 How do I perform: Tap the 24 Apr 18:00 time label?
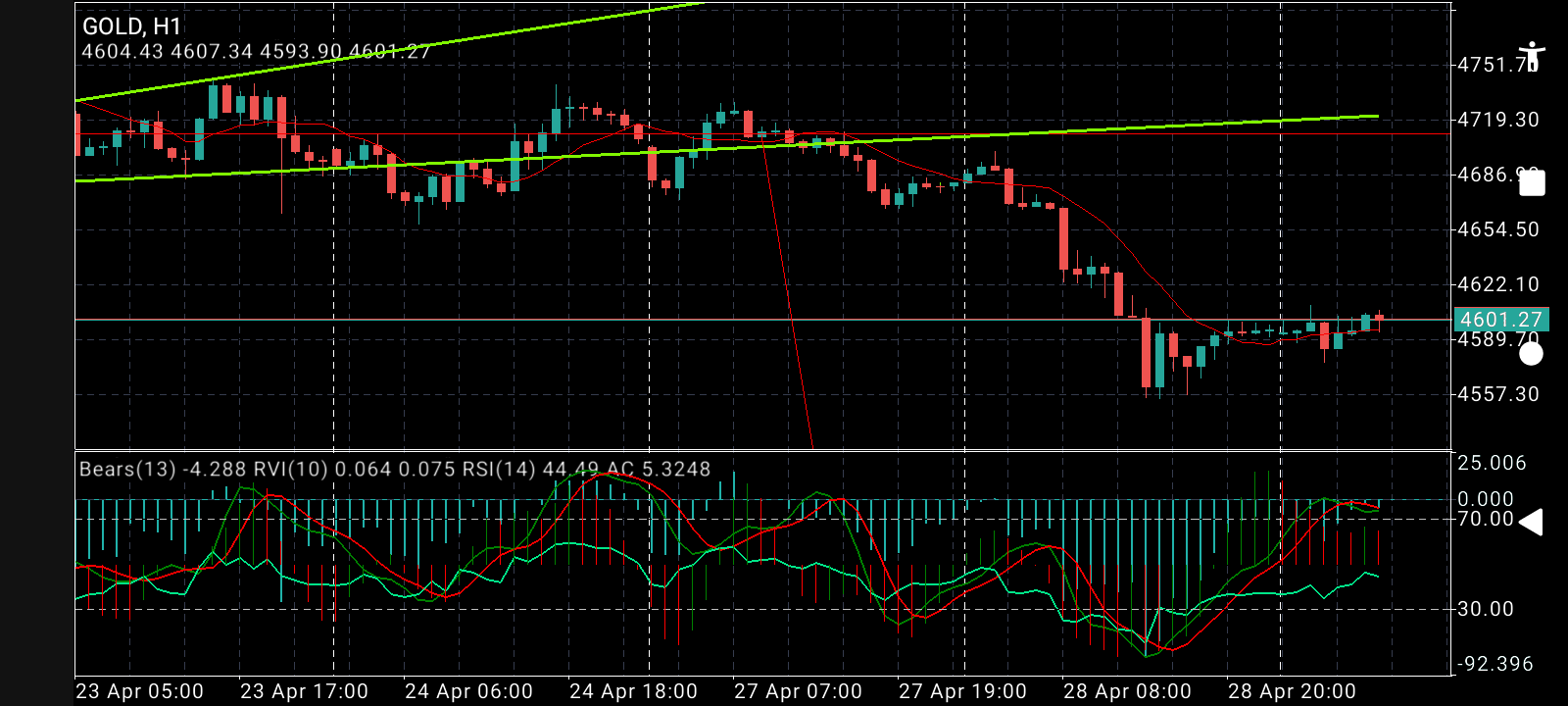coord(633,691)
